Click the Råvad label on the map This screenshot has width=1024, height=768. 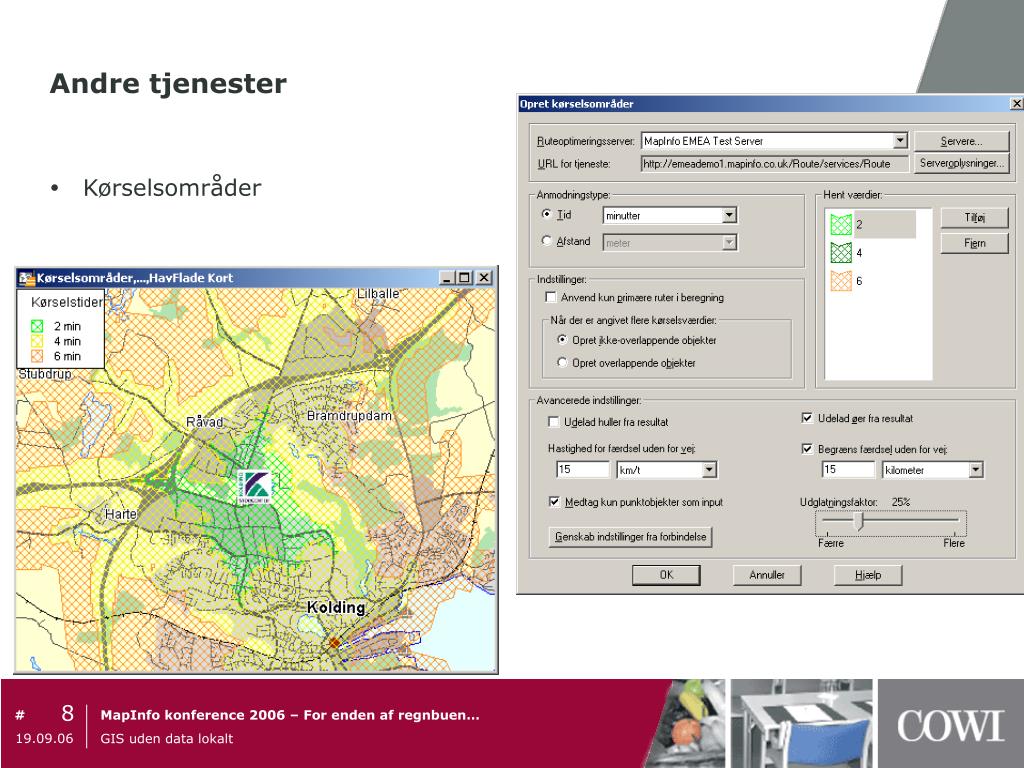[204, 422]
